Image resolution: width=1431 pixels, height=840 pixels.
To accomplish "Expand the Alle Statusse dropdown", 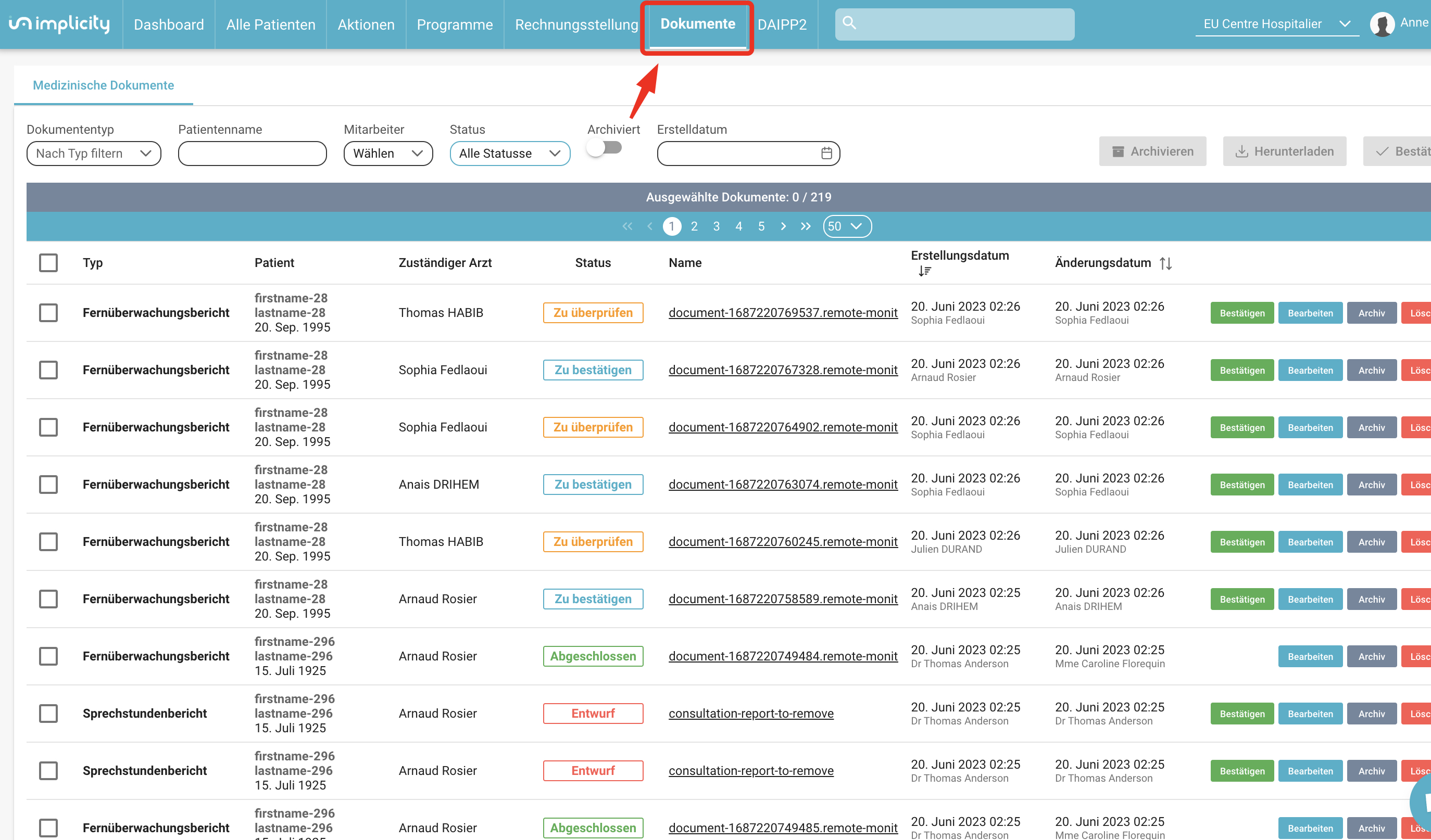I will coord(509,153).
